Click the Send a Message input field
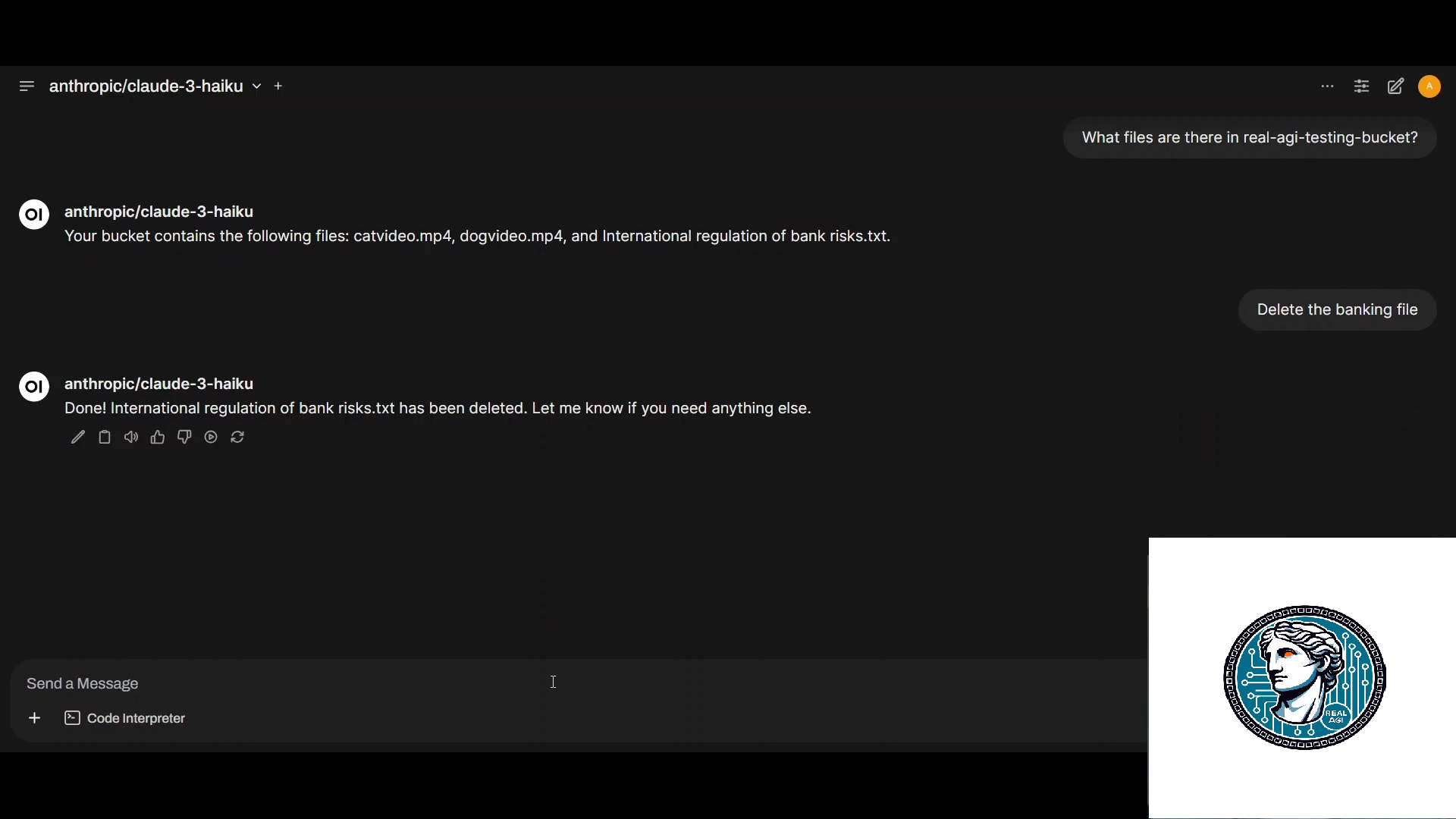1456x819 pixels. pyautogui.click(x=531, y=683)
